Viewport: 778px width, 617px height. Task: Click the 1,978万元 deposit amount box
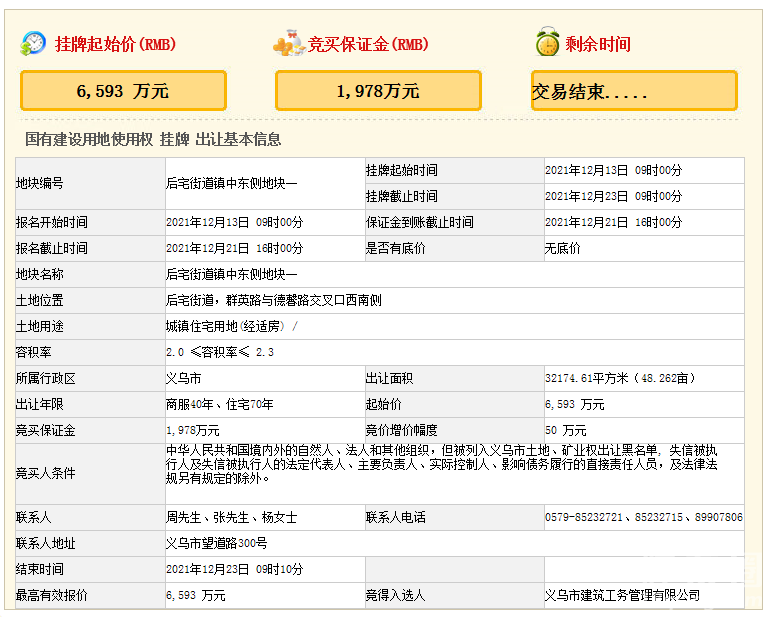click(378, 91)
